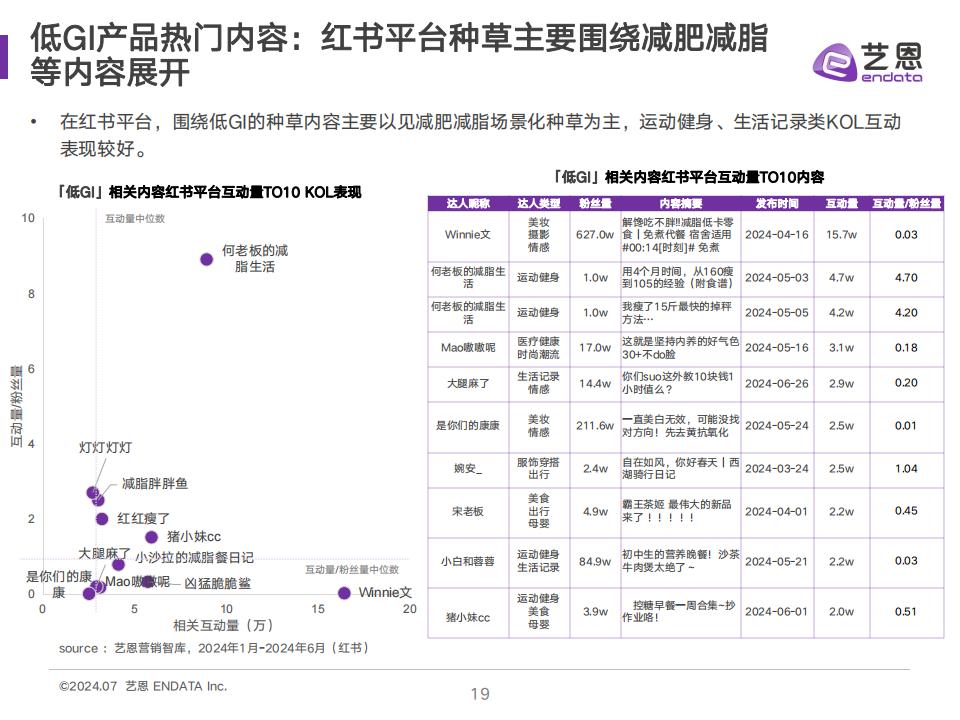Click the endata logo
Viewport: 960px width, 720px height.
[x=867, y=62]
